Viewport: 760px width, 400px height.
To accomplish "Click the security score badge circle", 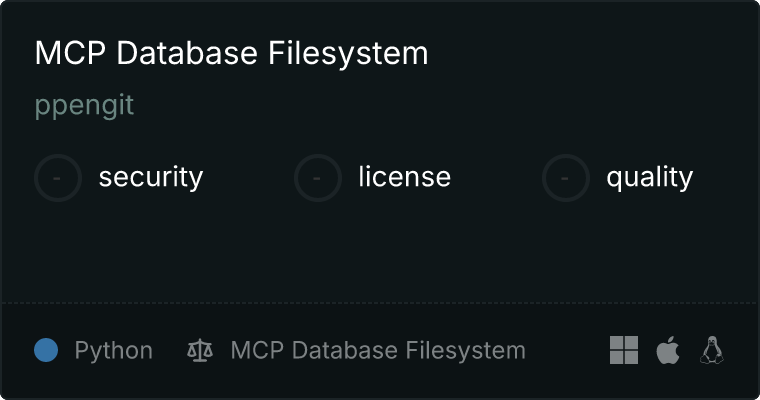I will (x=58, y=178).
